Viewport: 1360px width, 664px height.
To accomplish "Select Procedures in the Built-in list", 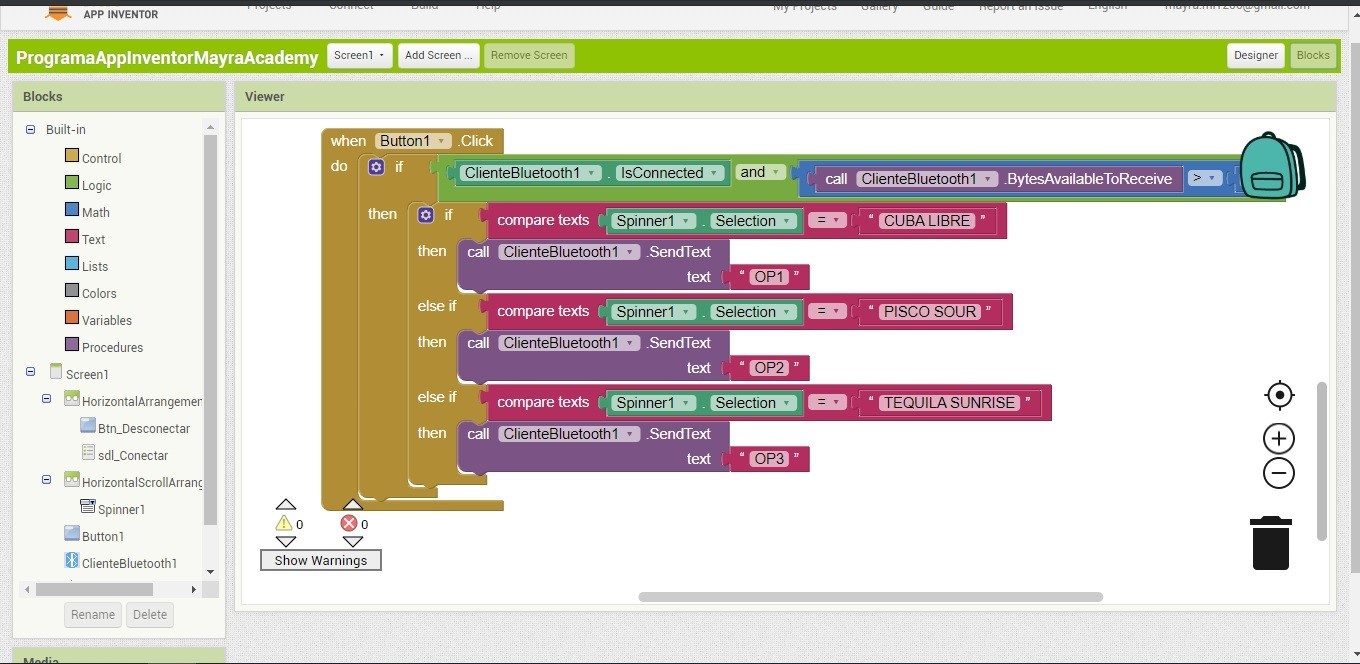I will [112, 347].
